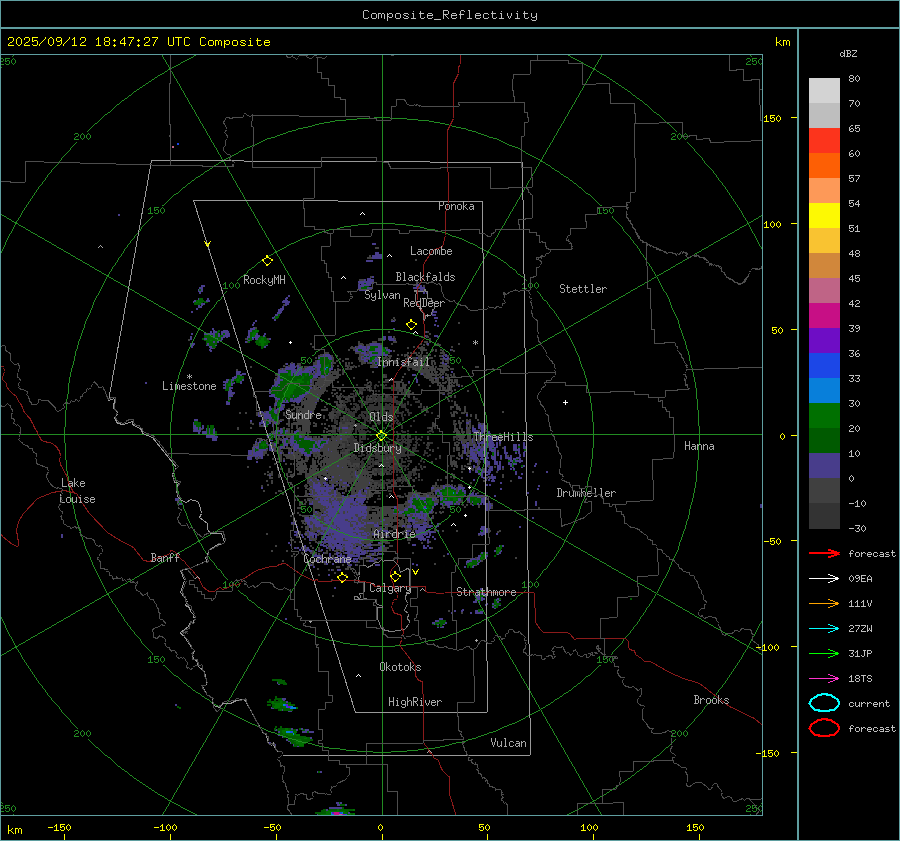
Task: Select the red swatch below 65 dBZ
Action: [x=824, y=140]
